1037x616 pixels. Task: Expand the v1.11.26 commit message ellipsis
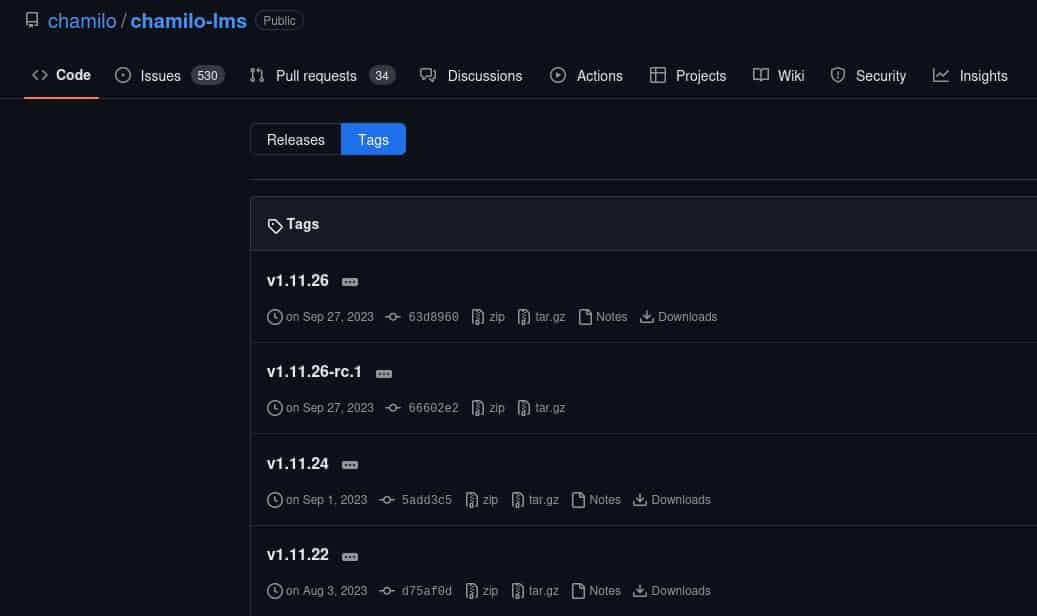pyautogui.click(x=350, y=282)
